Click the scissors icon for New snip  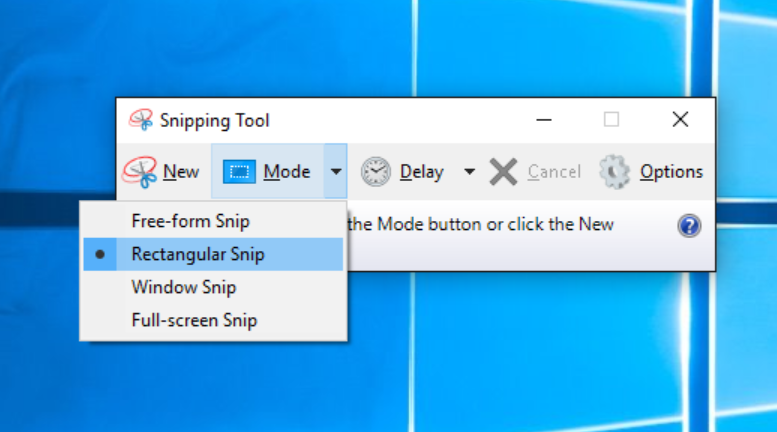coord(140,172)
